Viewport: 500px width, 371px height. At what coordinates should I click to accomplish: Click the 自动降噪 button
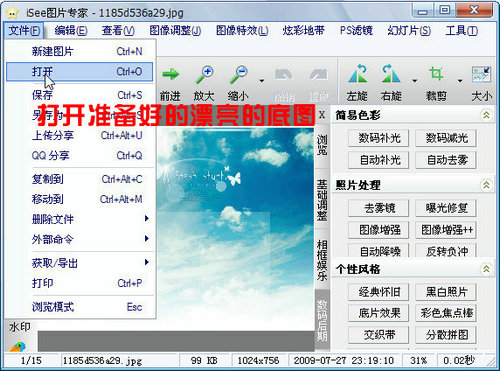click(379, 251)
